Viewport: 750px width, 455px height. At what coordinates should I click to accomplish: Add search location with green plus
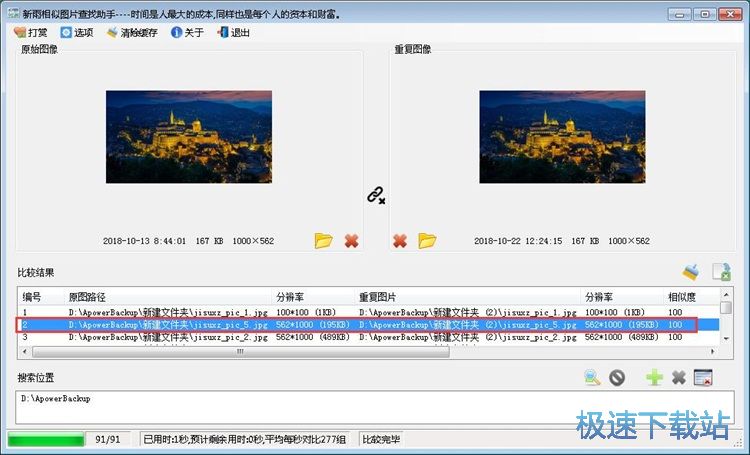coord(654,377)
